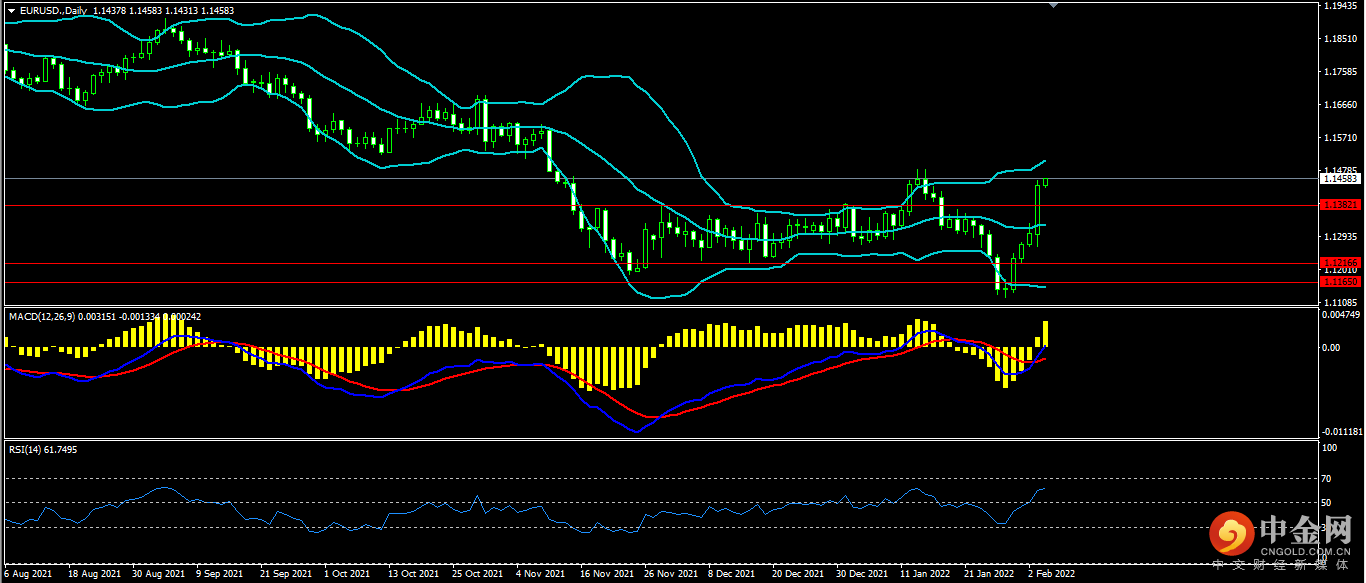The width and height of the screenshot is (1366, 583).
Task: Select the EURUSD.,Daily chart title text
Action: point(53,10)
